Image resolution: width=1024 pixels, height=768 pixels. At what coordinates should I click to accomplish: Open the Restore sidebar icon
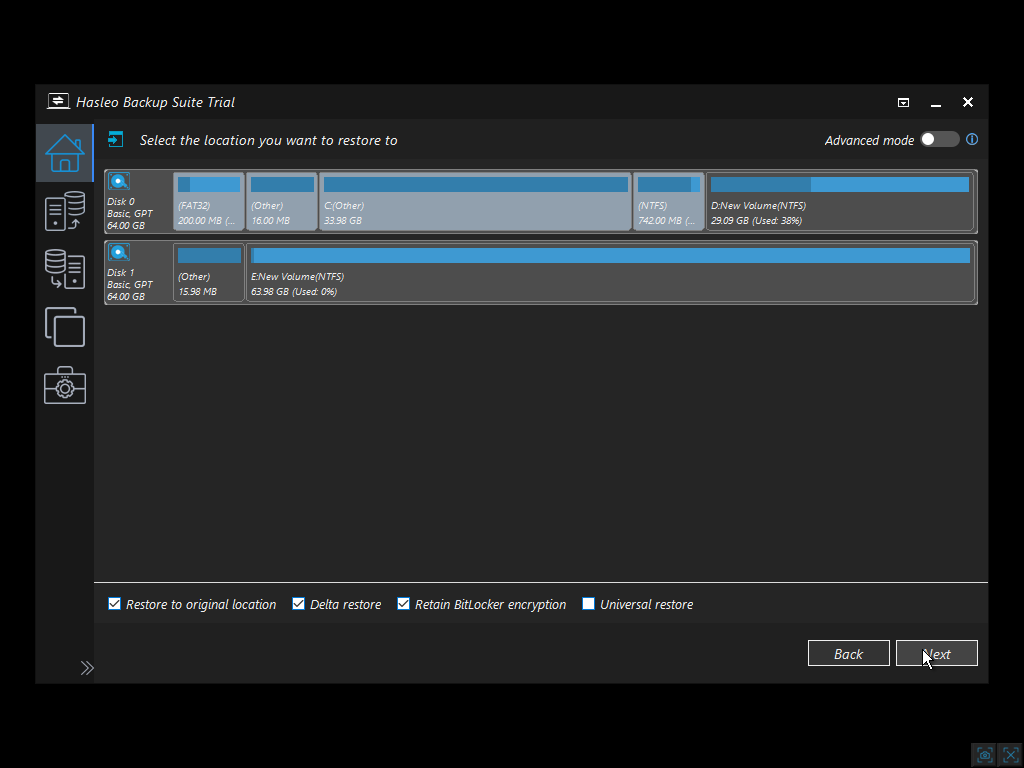pyautogui.click(x=65, y=269)
